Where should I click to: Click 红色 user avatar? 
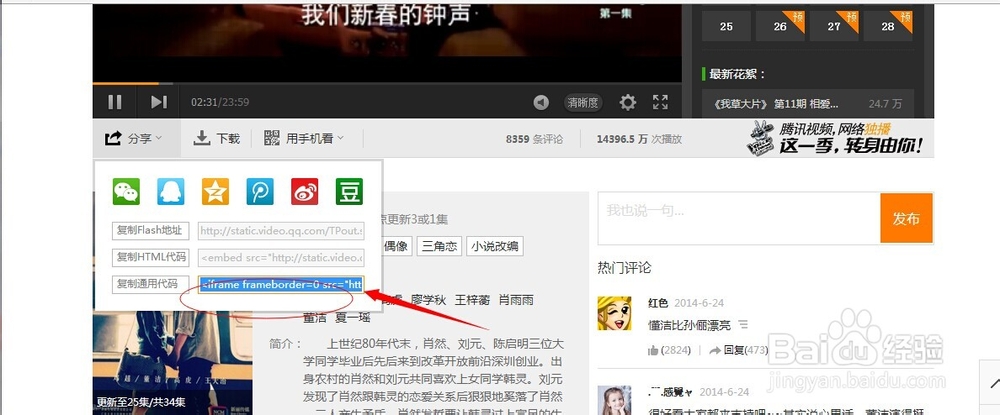[x=614, y=313]
